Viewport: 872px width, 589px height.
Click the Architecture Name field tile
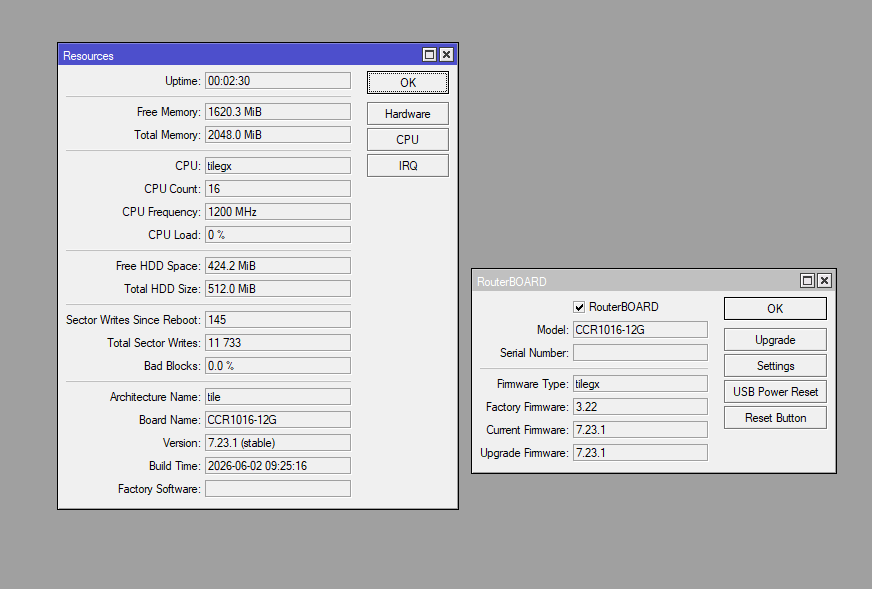click(x=278, y=397)
